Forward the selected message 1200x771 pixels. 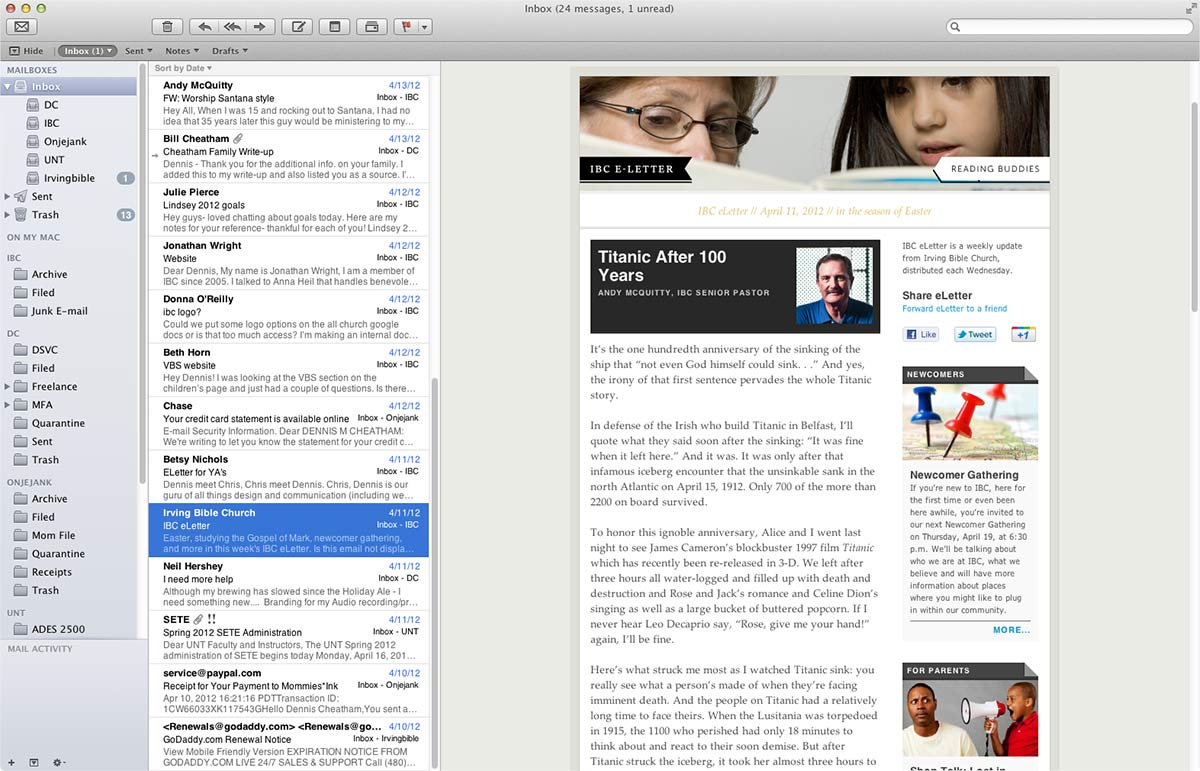point(260,27)
